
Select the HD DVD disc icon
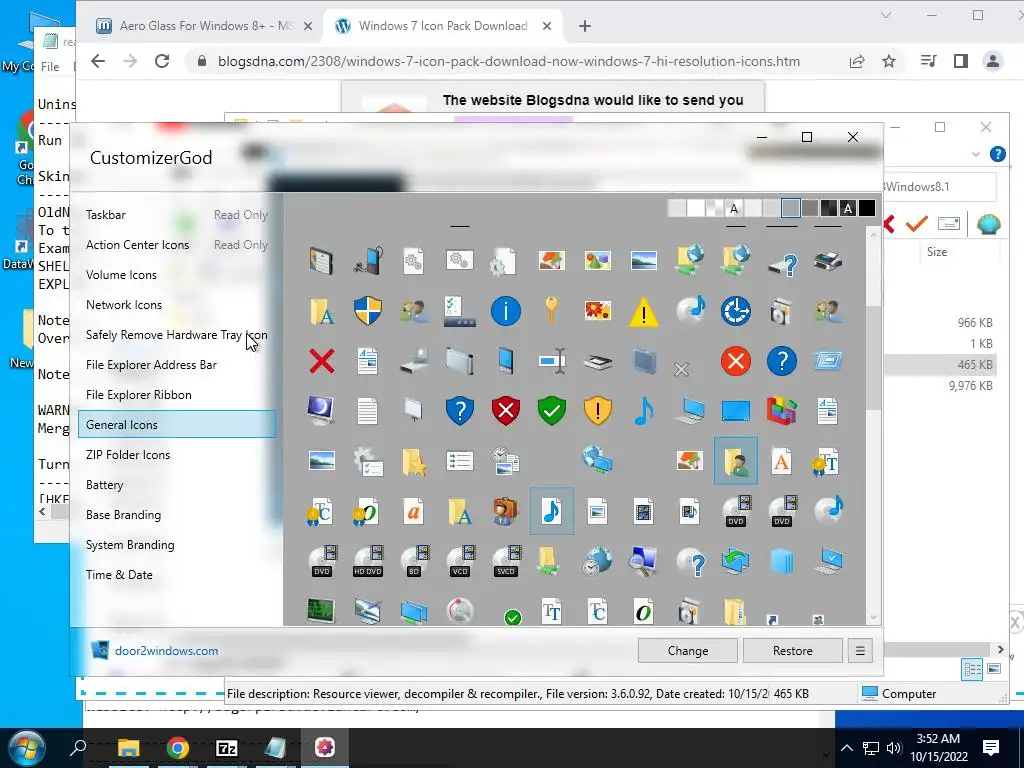tap(368, 562)
